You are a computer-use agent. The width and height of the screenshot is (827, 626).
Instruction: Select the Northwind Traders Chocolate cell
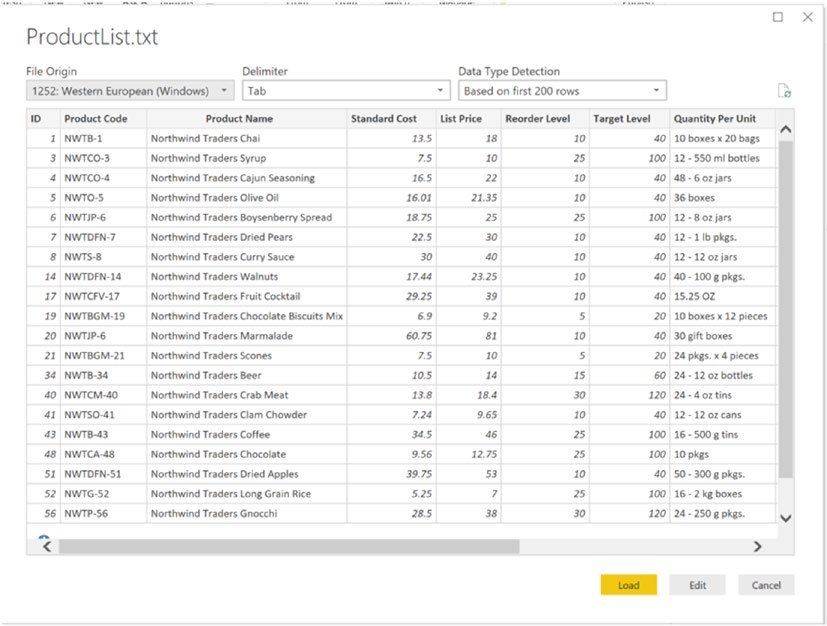coord(247,454)
